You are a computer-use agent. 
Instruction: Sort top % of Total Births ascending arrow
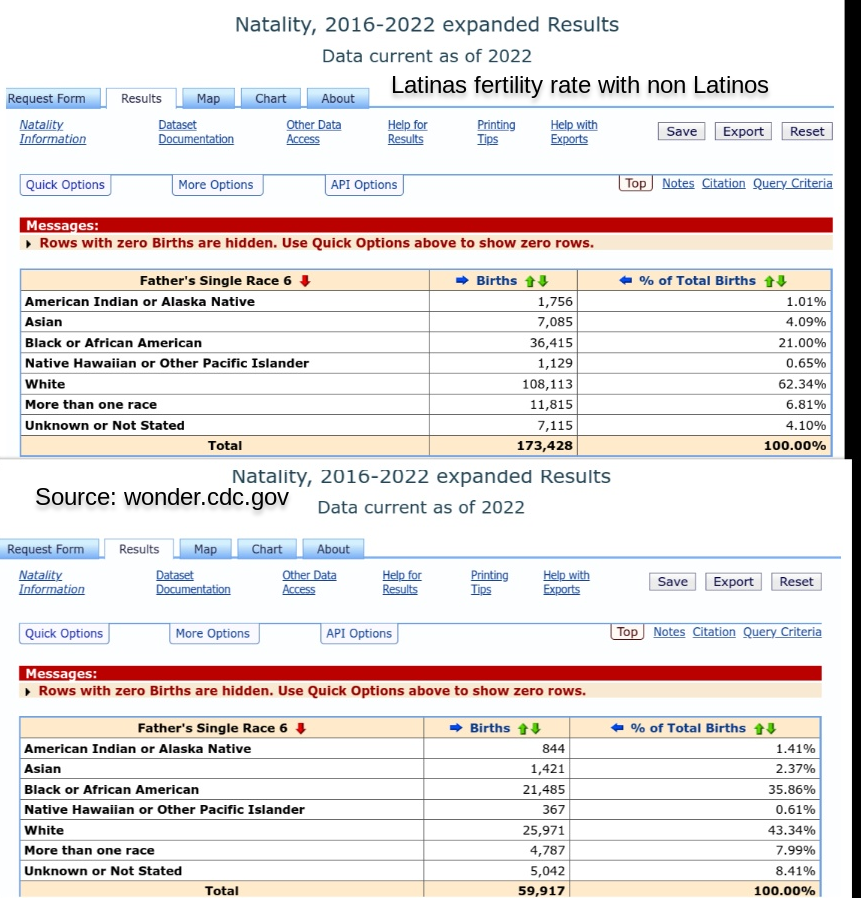[x=769, y=281]
